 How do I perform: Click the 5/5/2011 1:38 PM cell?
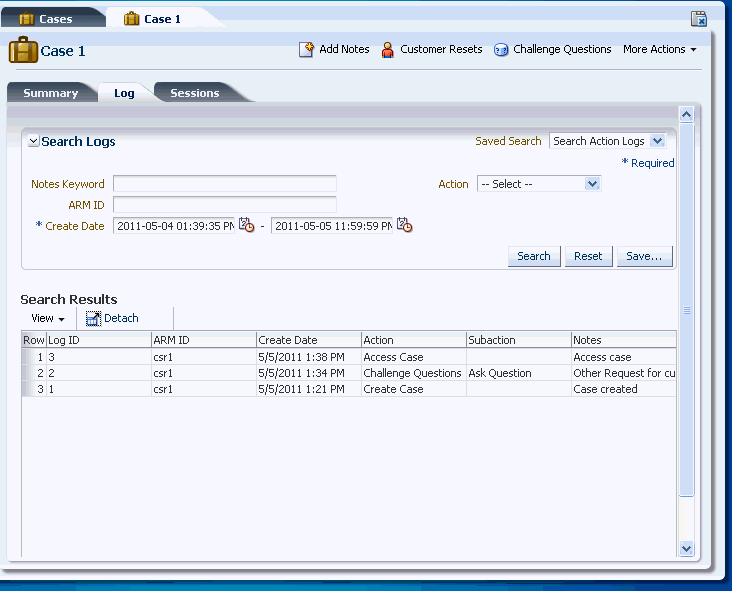309,357
